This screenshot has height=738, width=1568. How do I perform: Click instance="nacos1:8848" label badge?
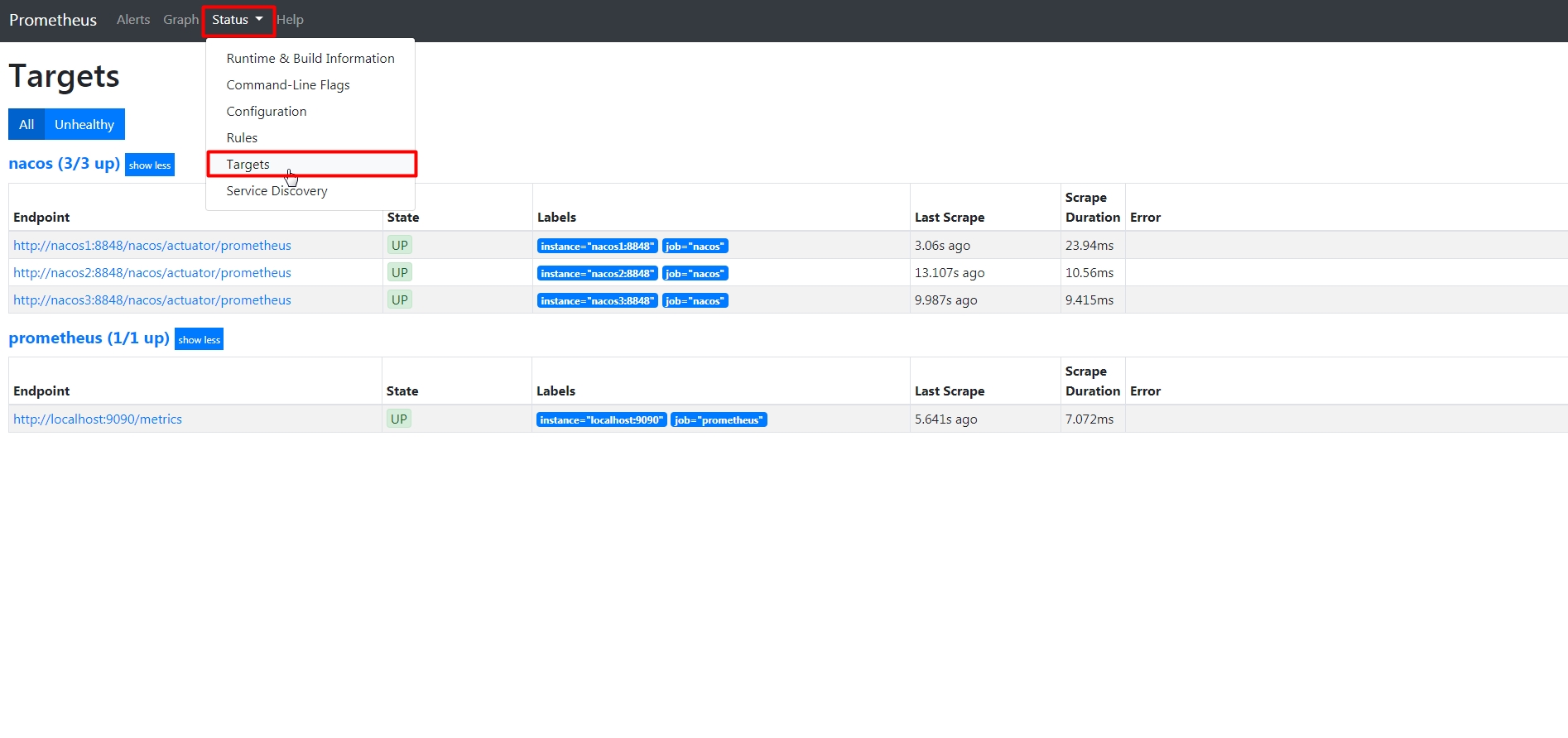tap(598, 246)
